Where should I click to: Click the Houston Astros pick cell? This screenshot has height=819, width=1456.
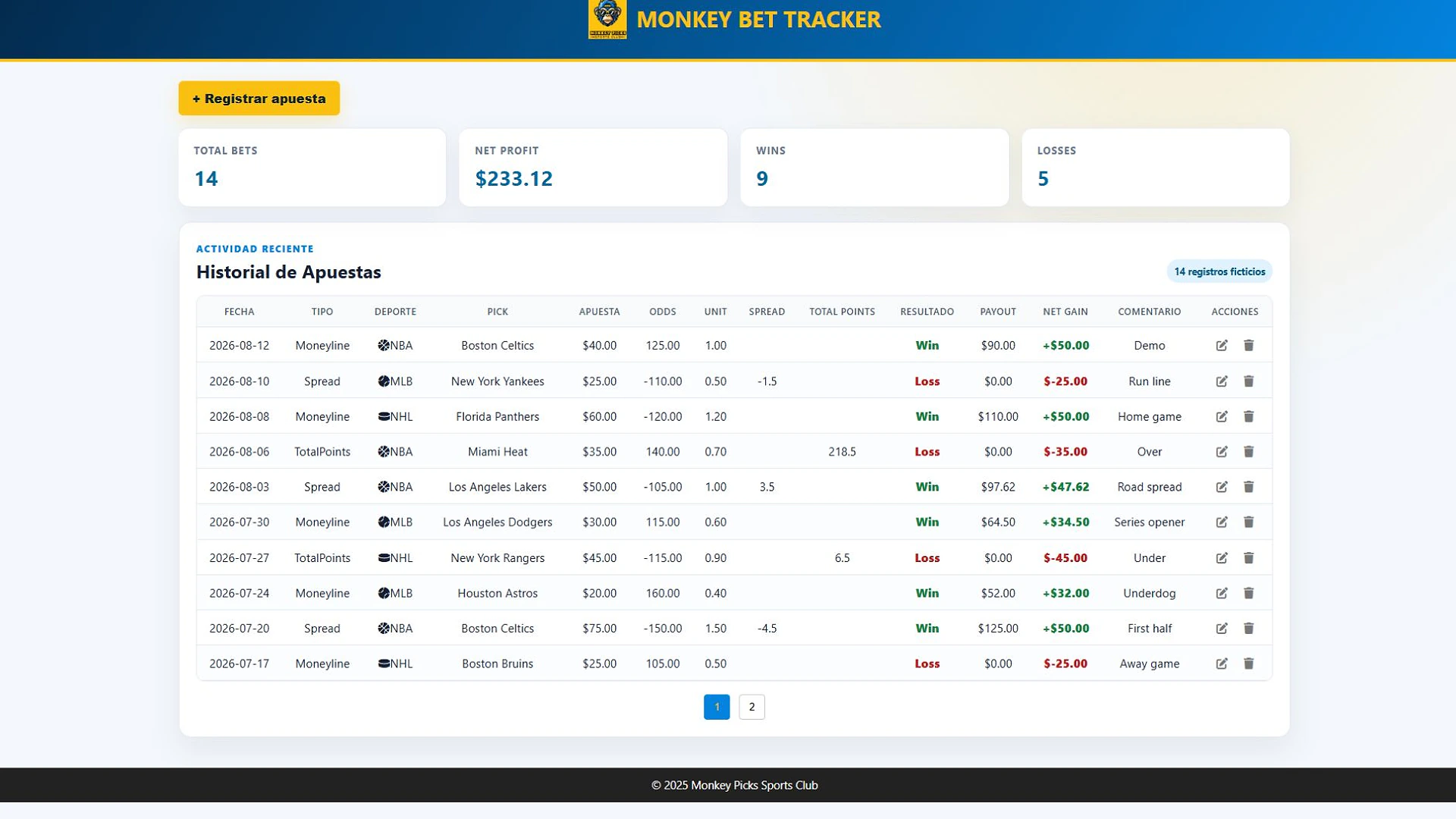(x=497, y=594)
